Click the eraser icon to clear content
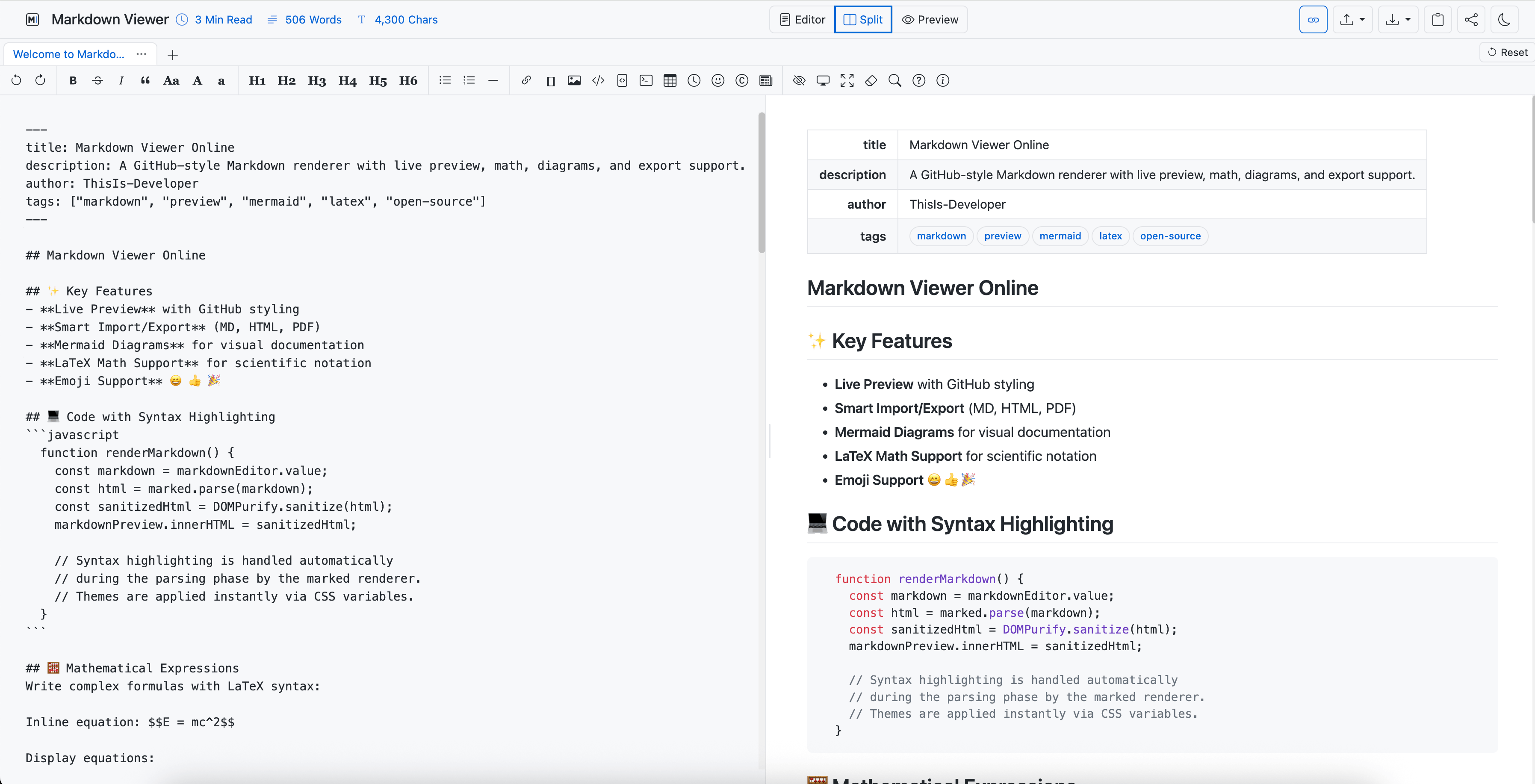 click(871, 80)
